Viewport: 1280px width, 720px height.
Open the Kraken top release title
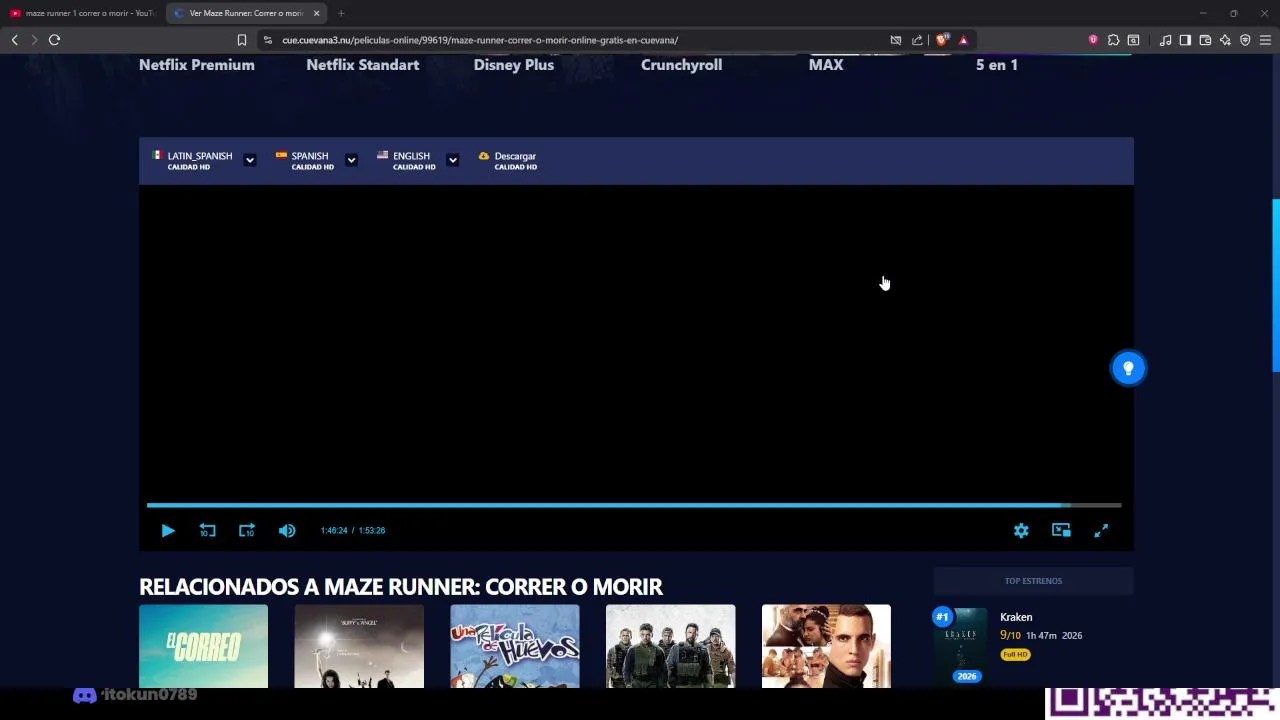click(1016, 617)
